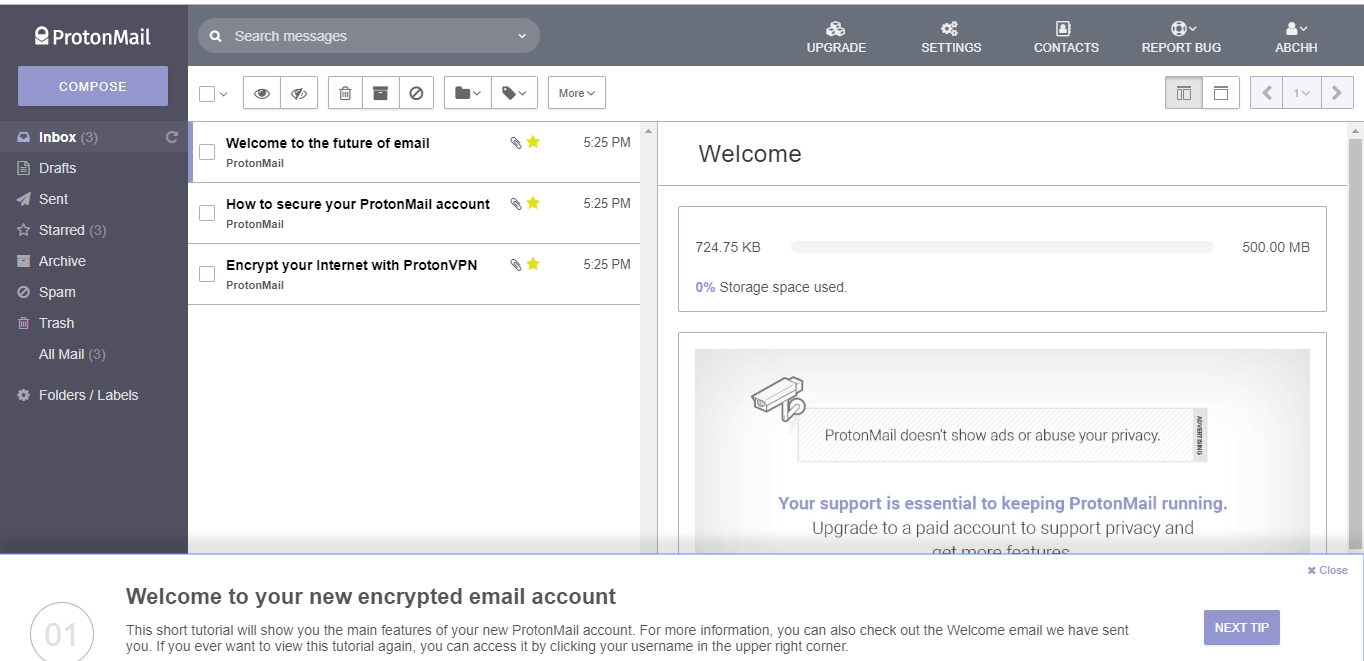1364x661 pixels.
Task: Switch to the row layout view icon
Action: coord(1220,93)
